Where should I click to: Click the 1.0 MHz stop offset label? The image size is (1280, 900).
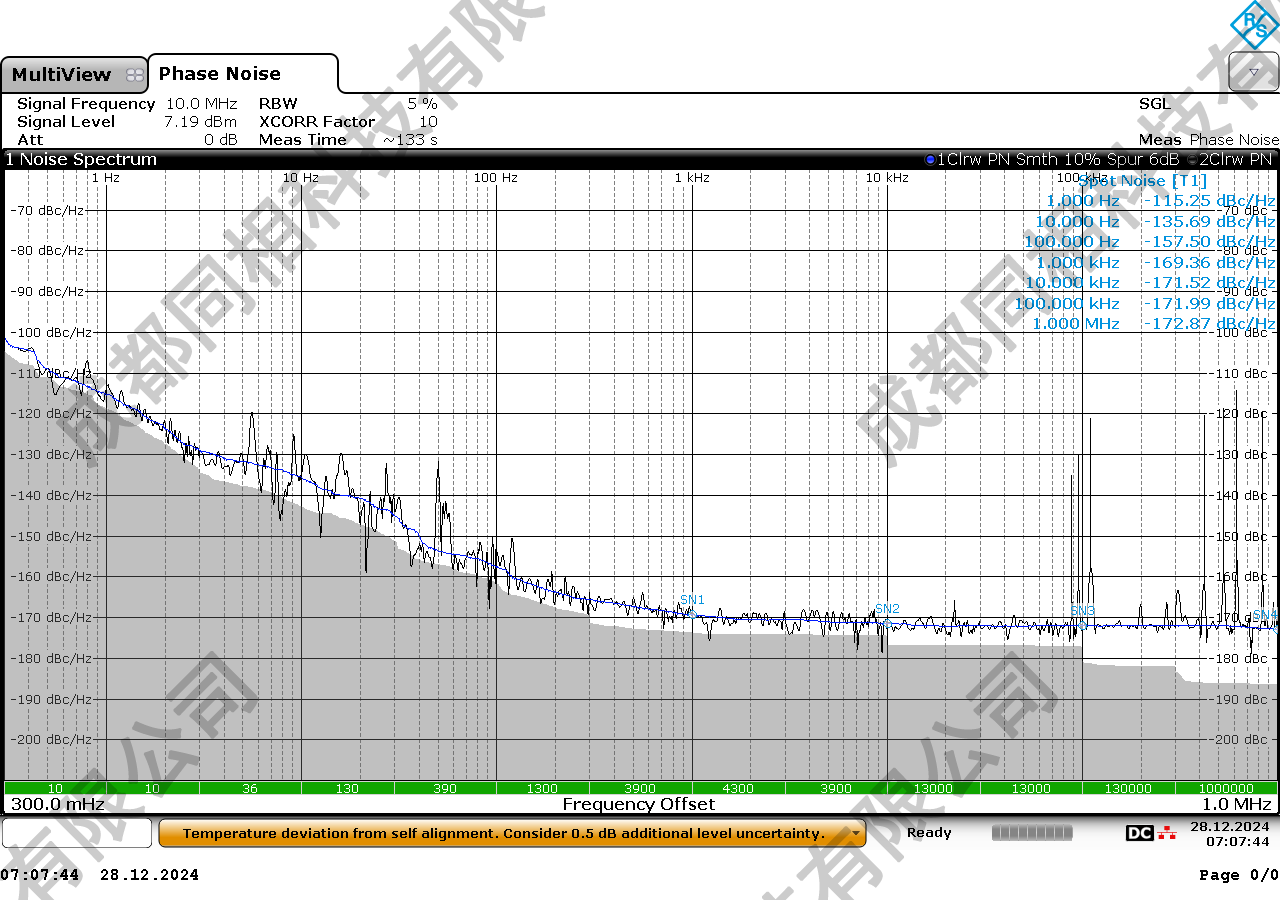pos(1236,804)
